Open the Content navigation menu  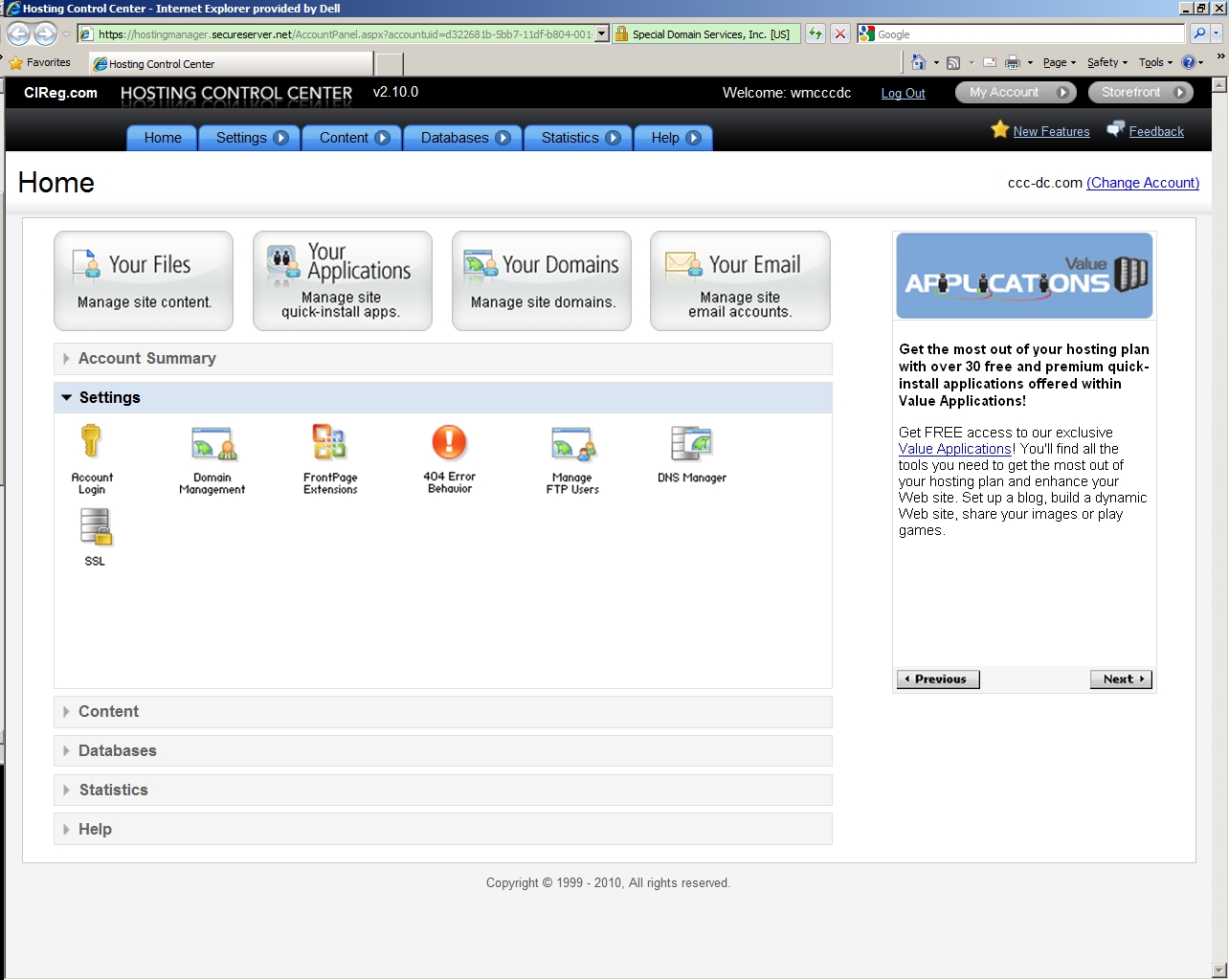[x=353, y=138]
